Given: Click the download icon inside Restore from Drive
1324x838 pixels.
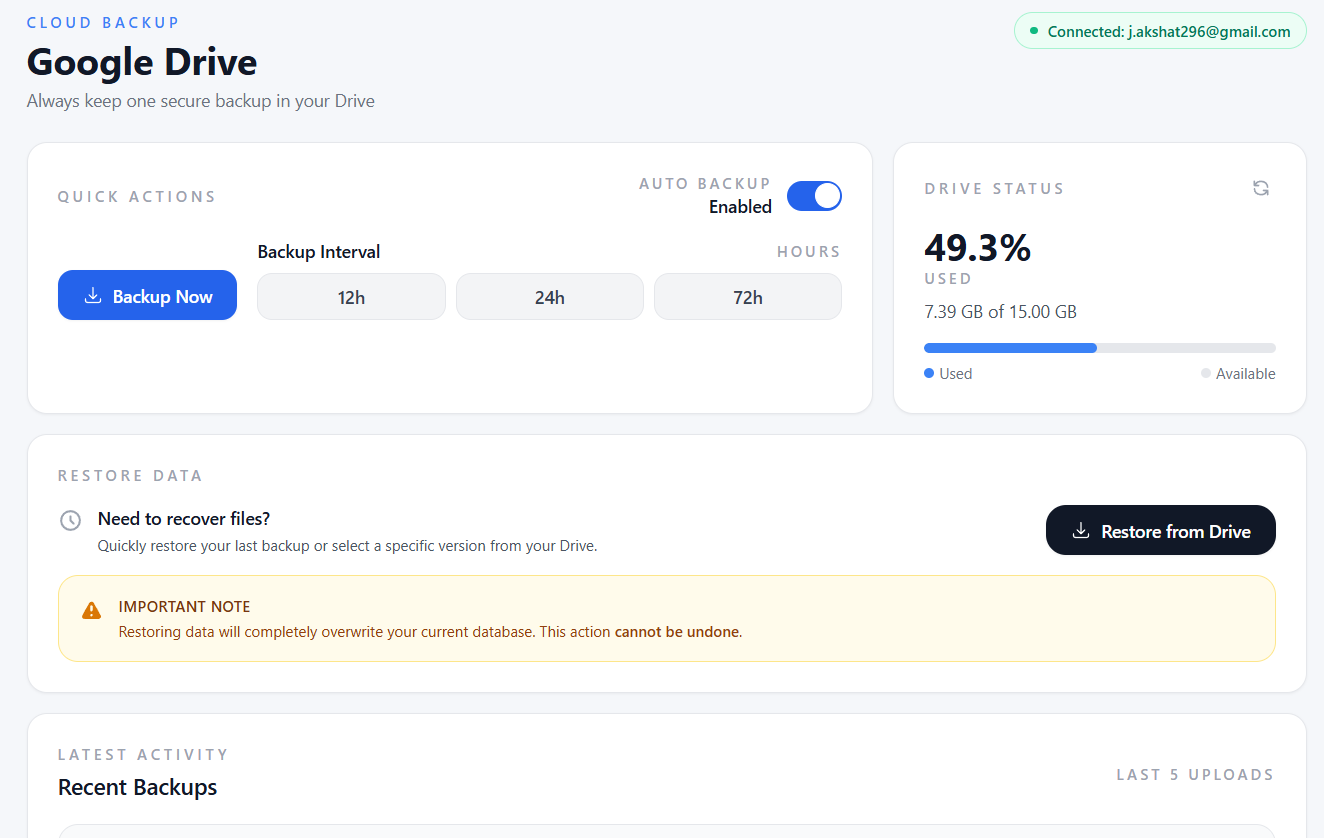Looking at the screenshot, I should [1080, 531].
